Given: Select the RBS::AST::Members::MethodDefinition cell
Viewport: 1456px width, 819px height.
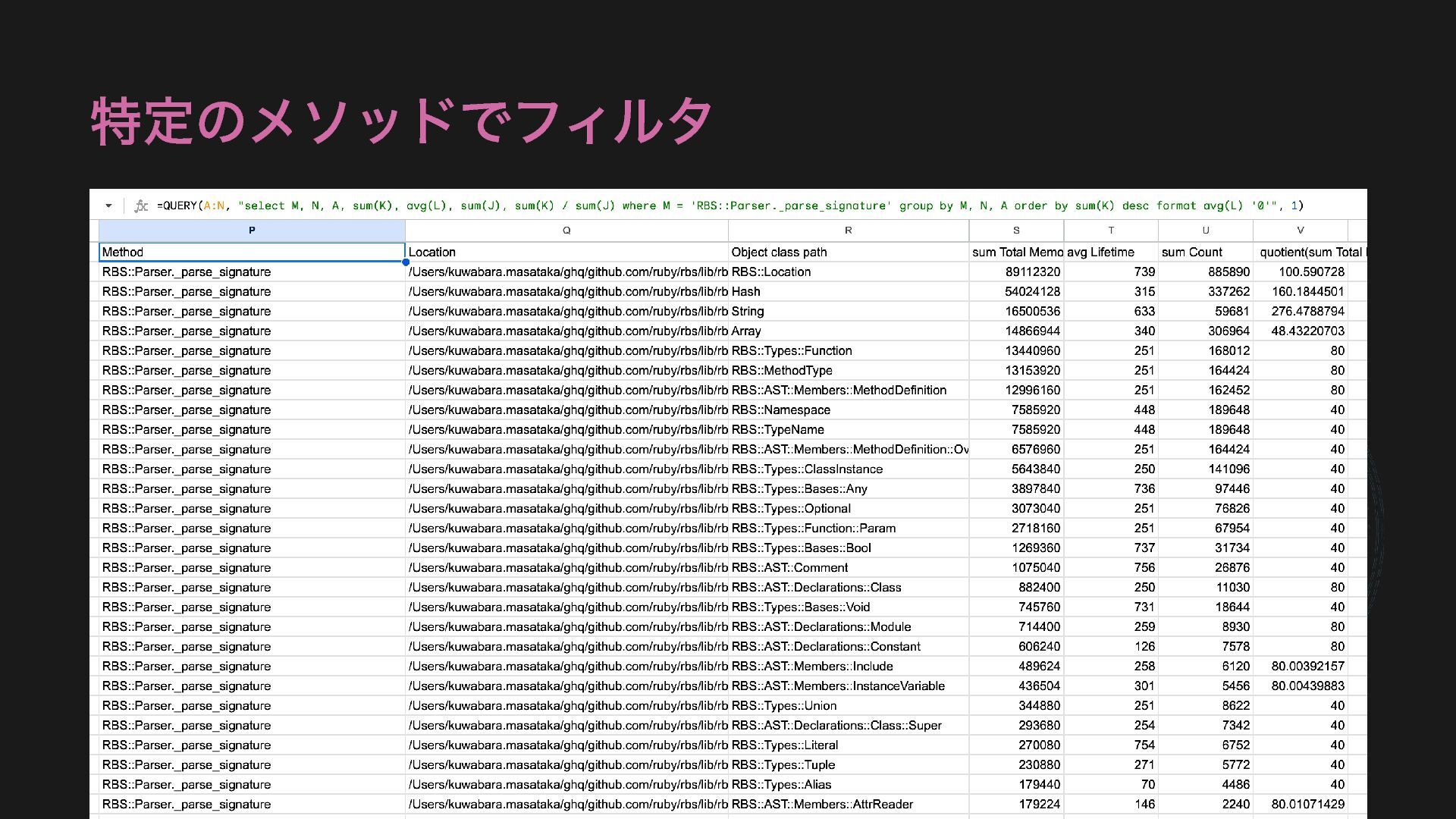Looking at the screenshot, I should click(848, 391).
